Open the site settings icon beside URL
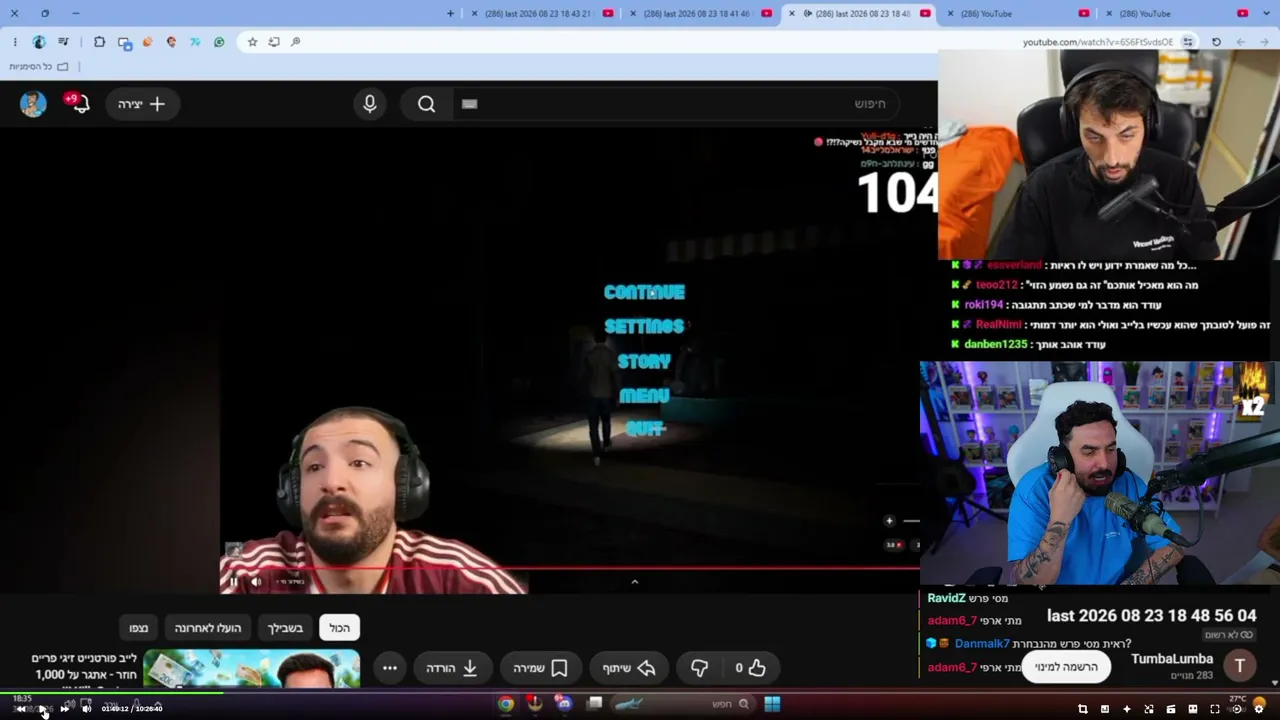1280x720 pixels. (1188, 42)
